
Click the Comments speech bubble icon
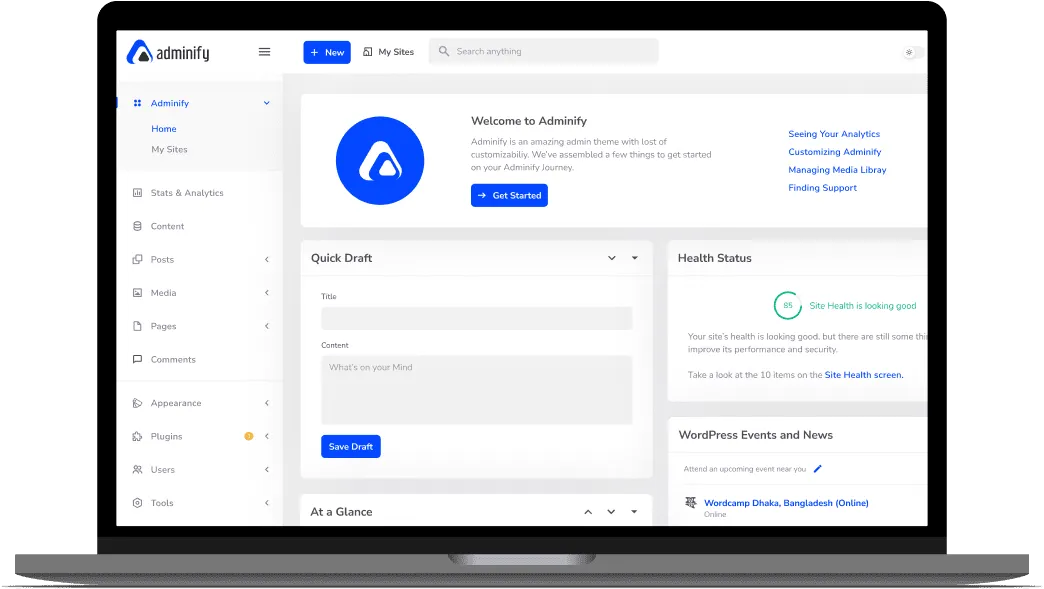pos(137,359)
